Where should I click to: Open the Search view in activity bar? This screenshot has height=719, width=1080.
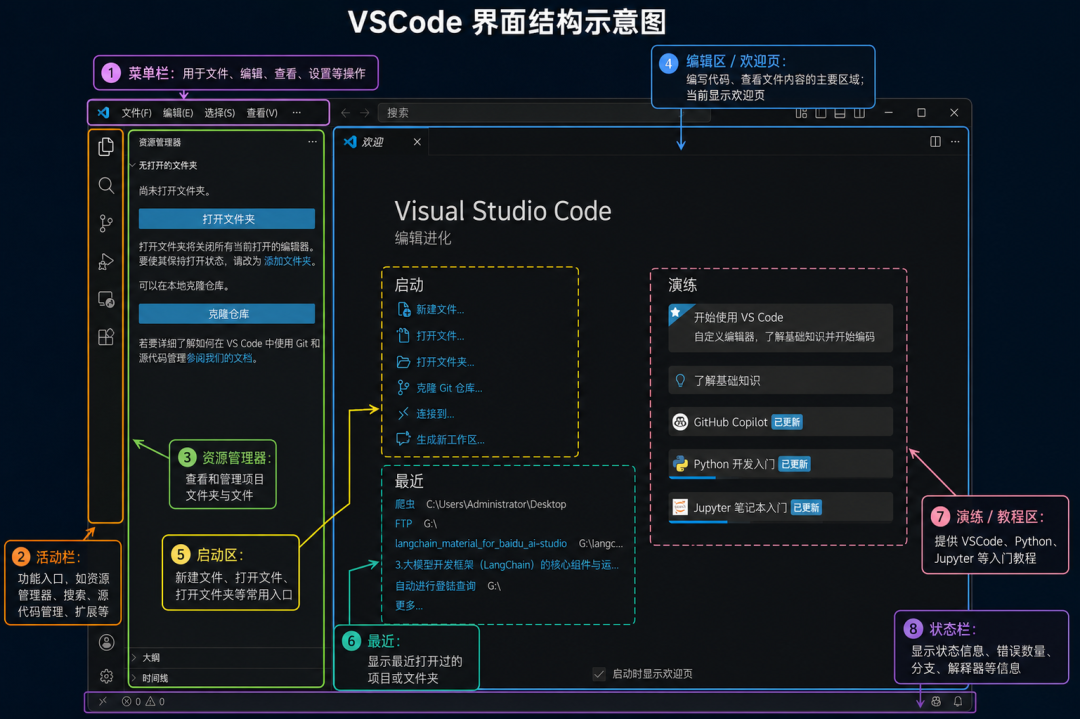point(106,185)
